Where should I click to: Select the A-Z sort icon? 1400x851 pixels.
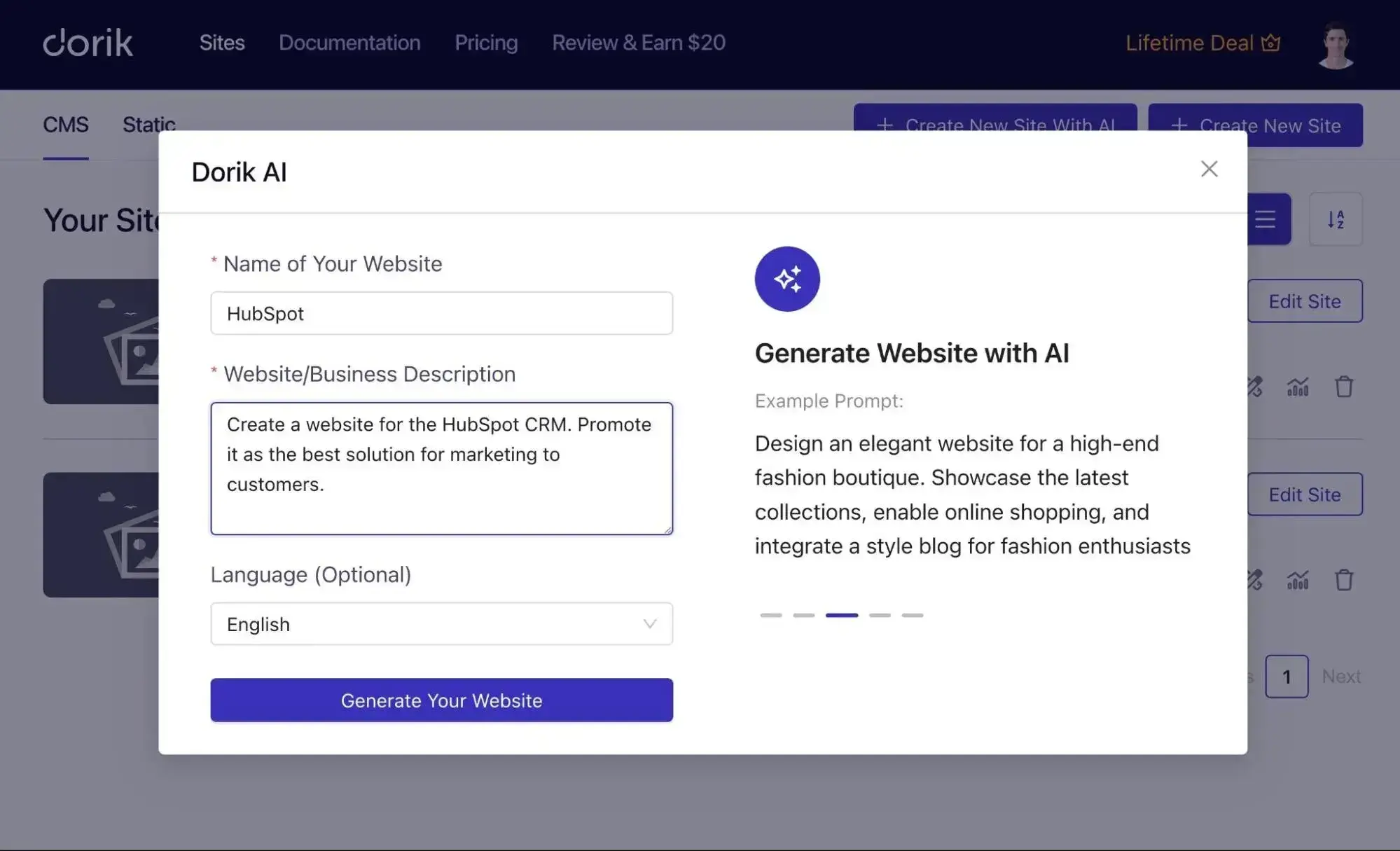1335,219
